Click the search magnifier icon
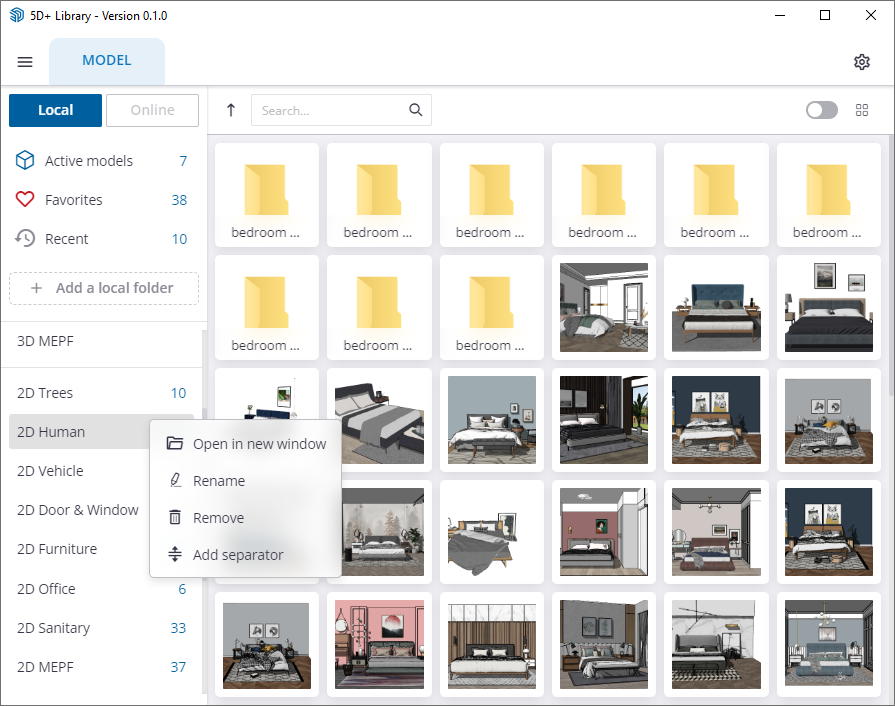The height and width of the screenshot is (706, 895). coord(416,110)
